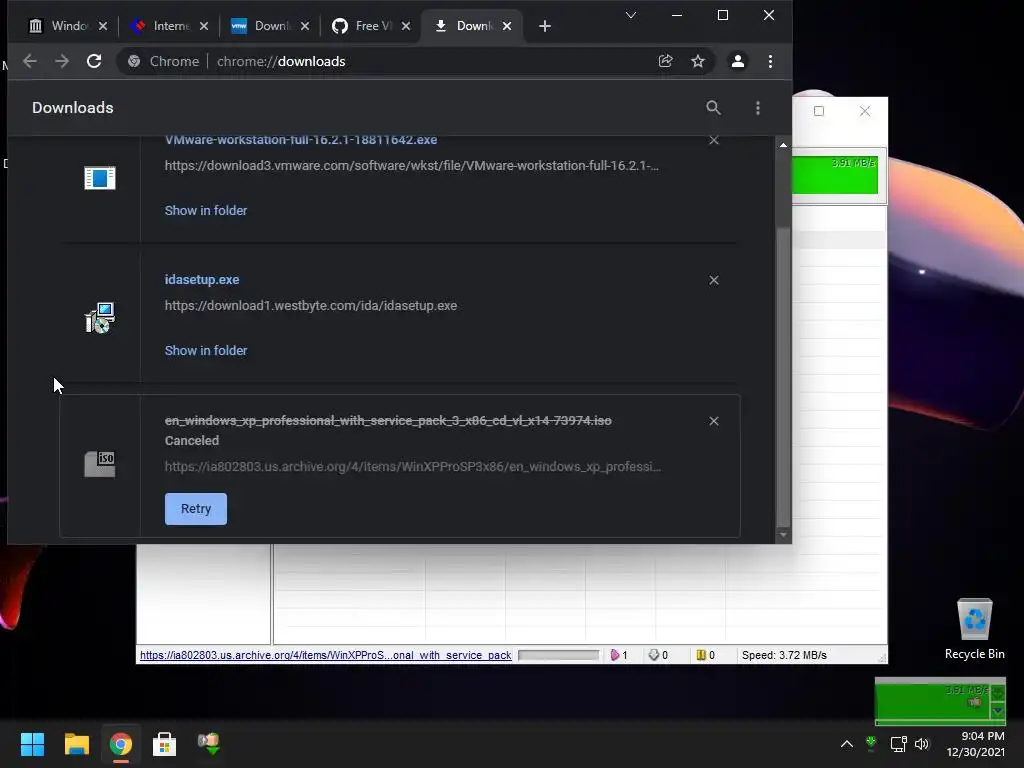The image size is (1024, 768).
Task: Close the Interne tab
Action: [x=204, y=26]
